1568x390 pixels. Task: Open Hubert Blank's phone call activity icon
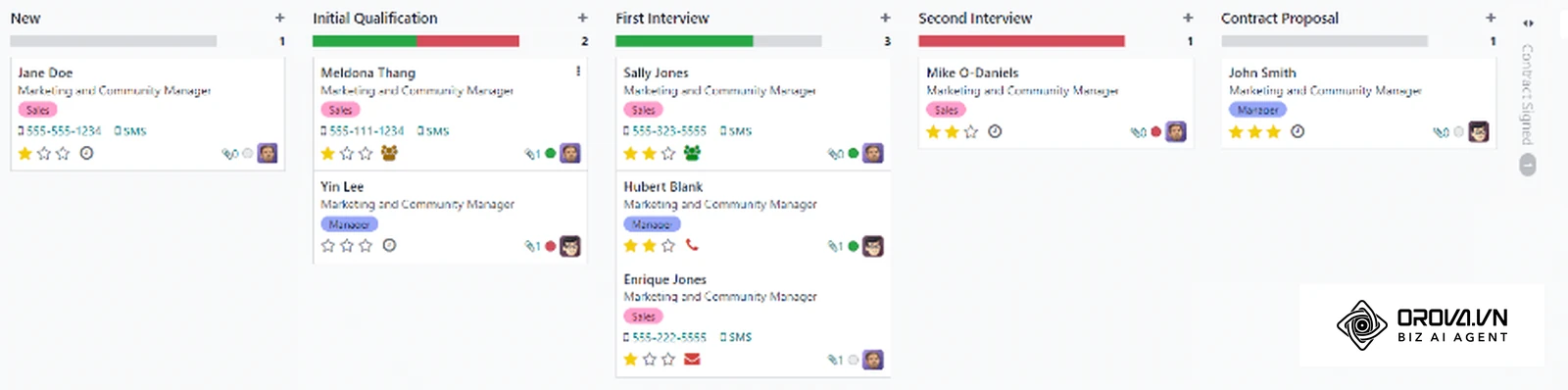tap(692, 245)
